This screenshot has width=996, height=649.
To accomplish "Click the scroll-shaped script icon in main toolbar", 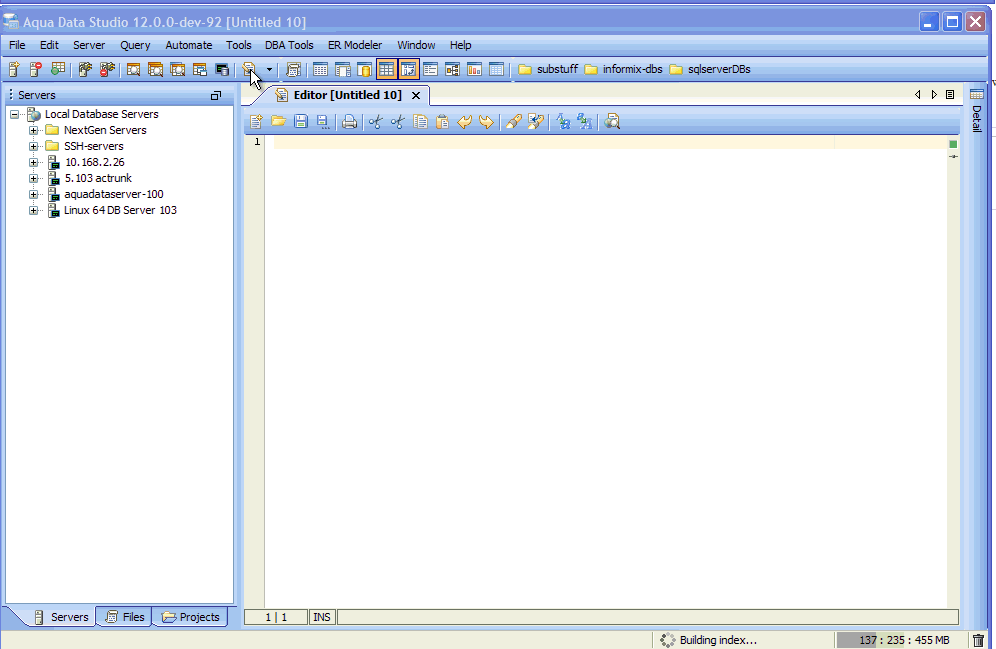I will tap(293, 69).
